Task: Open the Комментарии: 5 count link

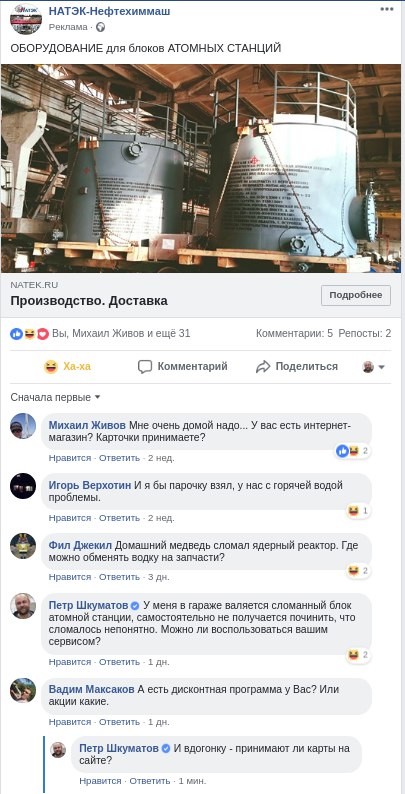Action: pos(294,333)
